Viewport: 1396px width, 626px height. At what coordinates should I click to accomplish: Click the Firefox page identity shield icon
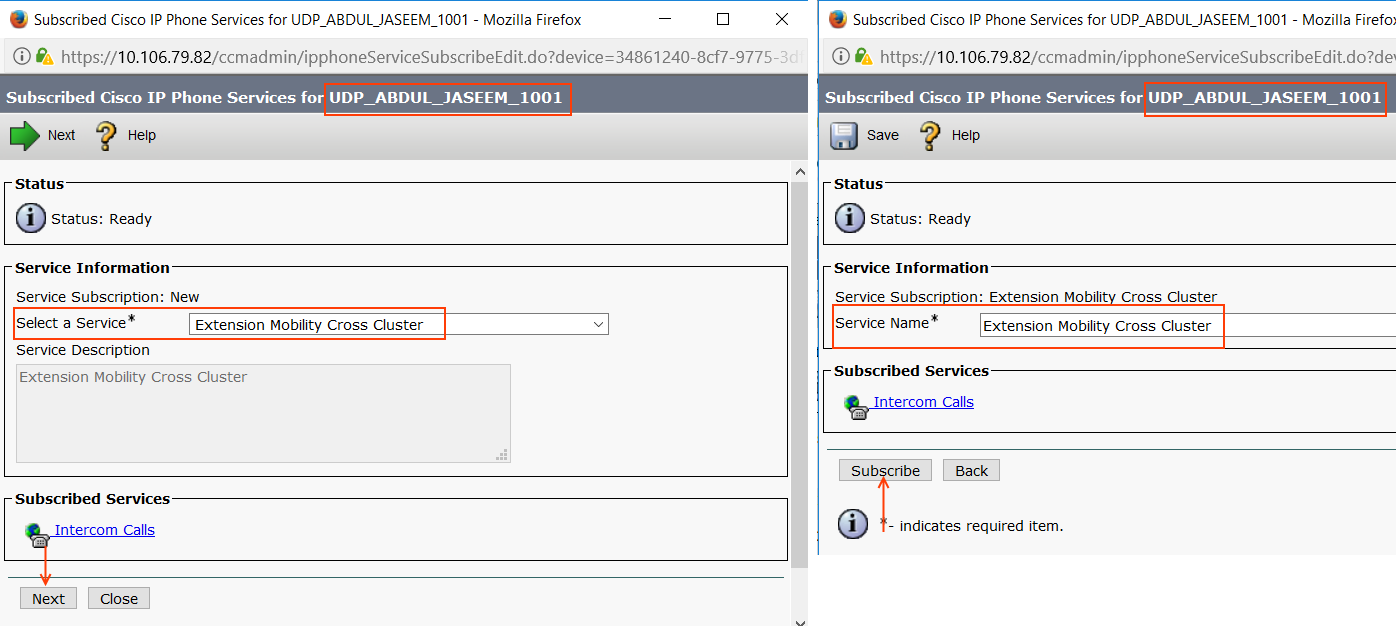click(x=45, y=56)
